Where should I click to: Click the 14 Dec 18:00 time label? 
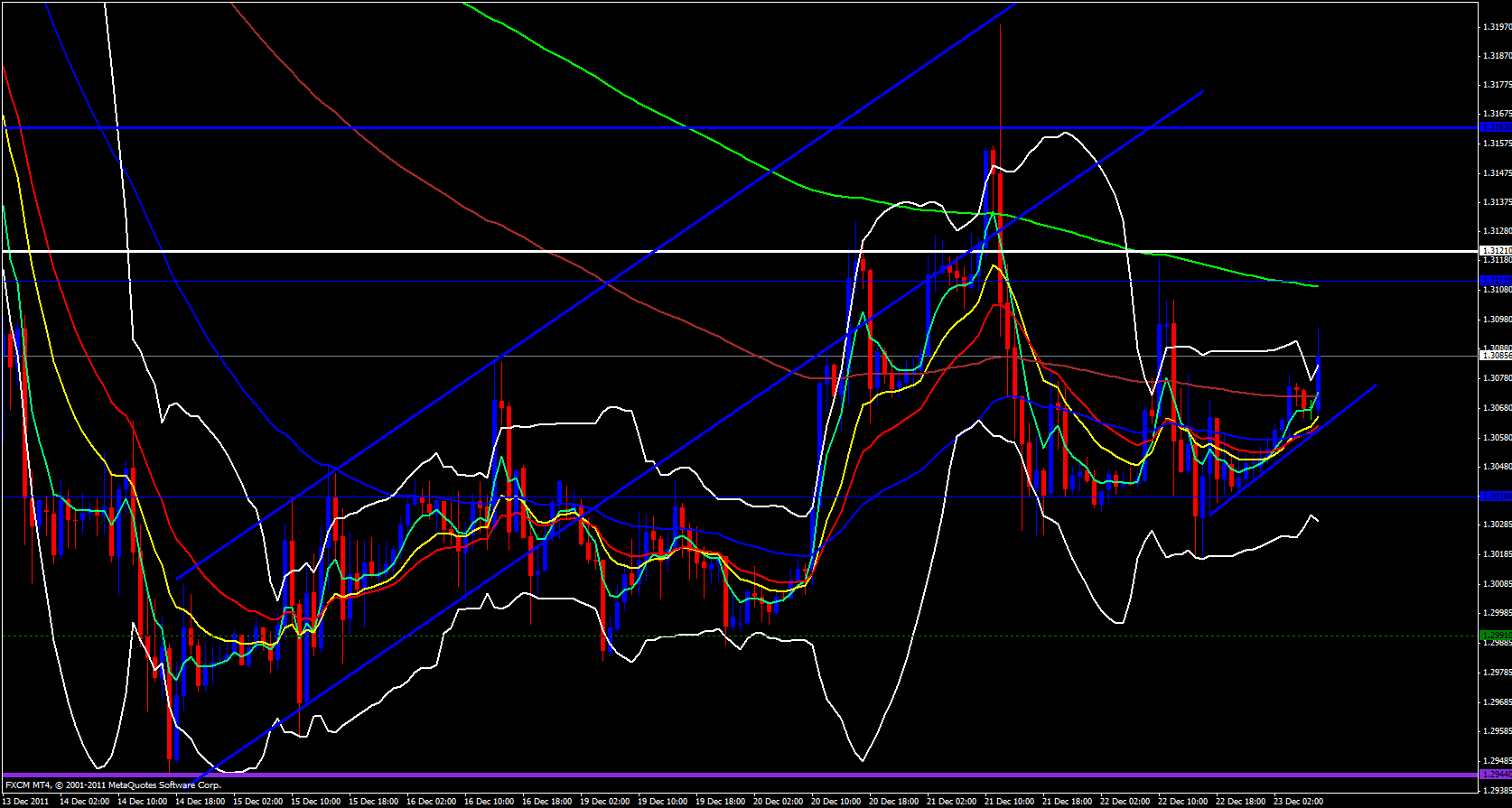(200, 801)
